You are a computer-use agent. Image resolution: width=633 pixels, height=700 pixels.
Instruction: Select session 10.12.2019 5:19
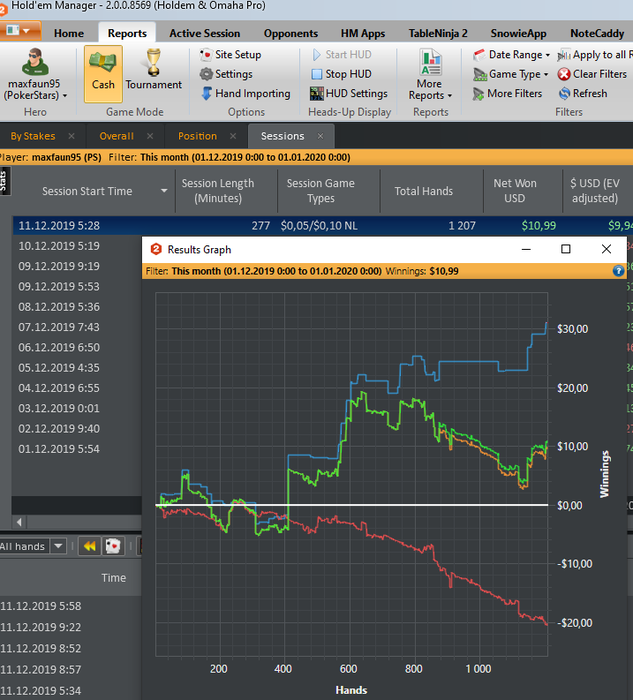click(59, 246)
